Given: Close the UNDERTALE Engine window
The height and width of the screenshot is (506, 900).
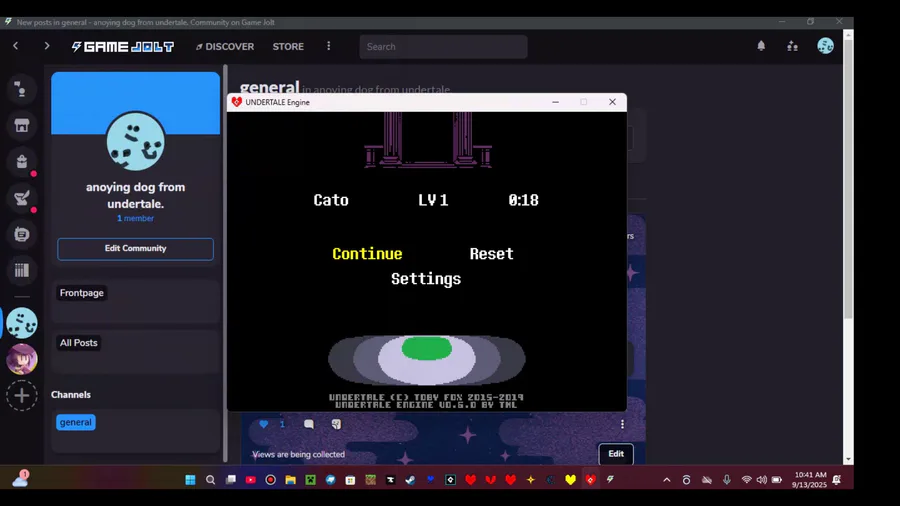Looking at the screenshot, I should (x=612, y=102).
